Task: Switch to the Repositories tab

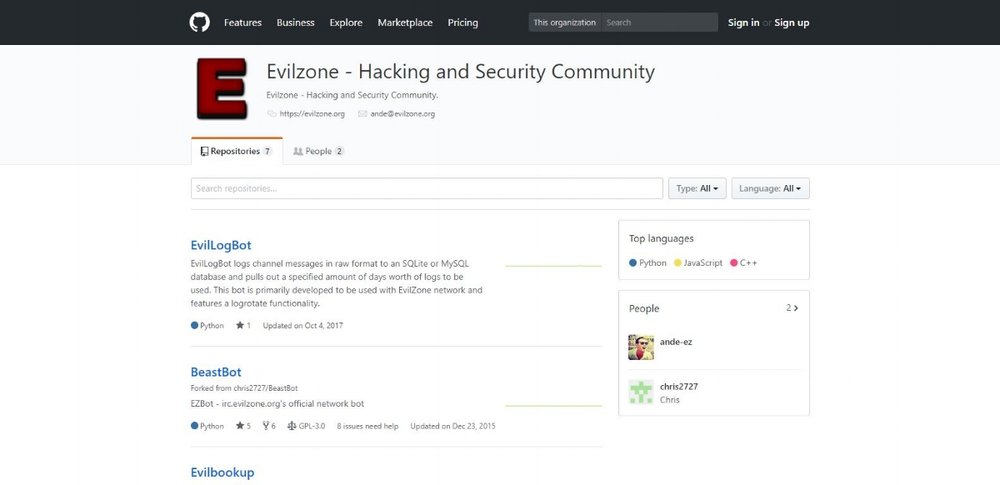Action: point(237,151)
